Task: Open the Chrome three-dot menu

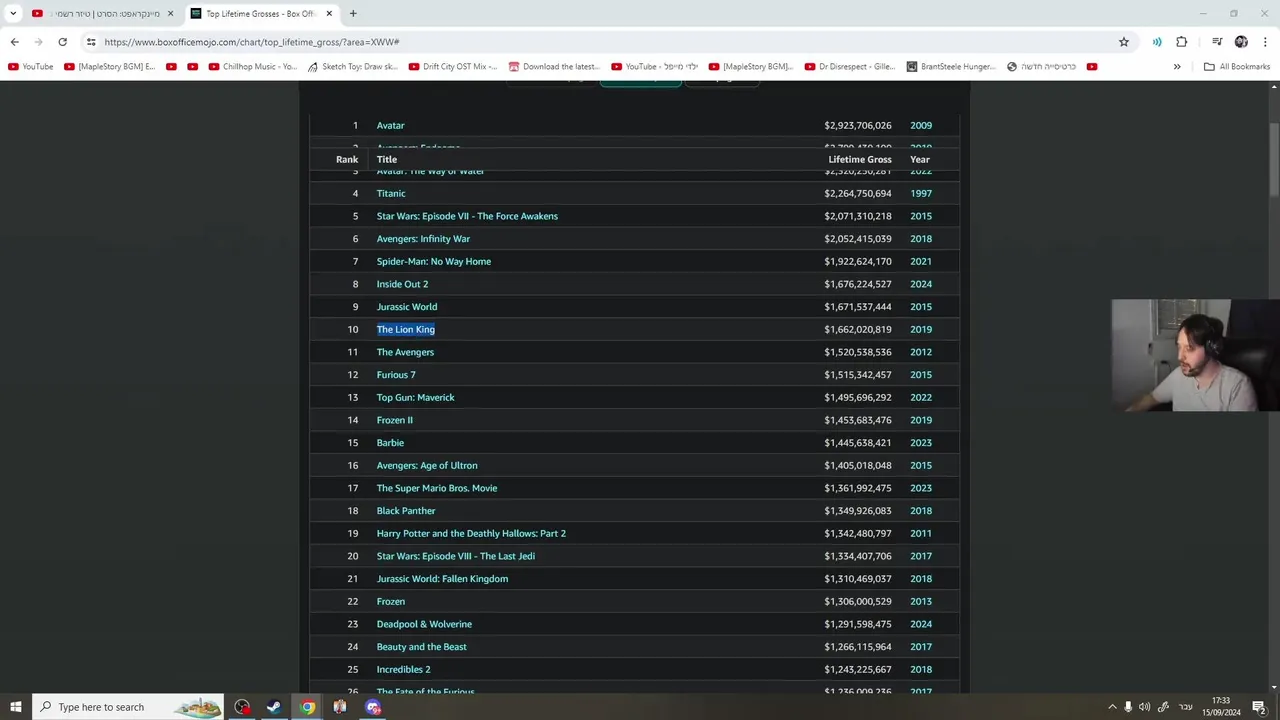Action: (1265, 42)
